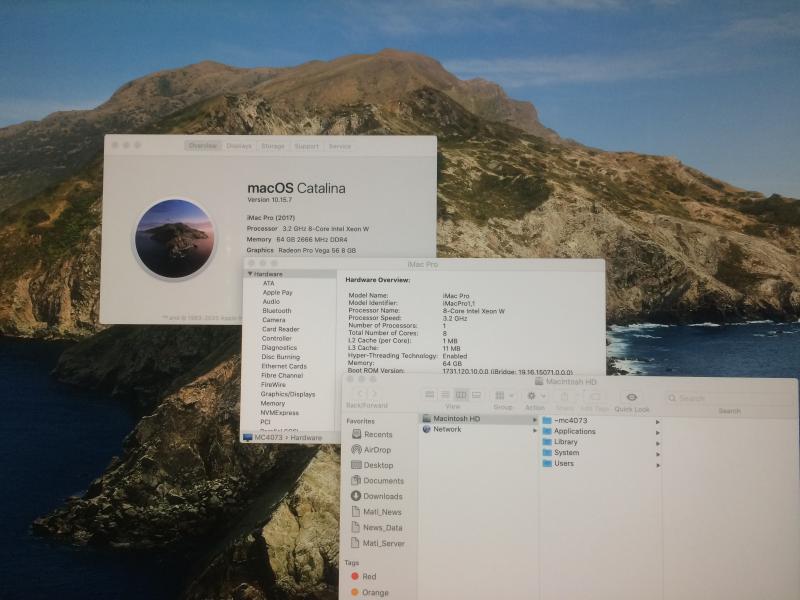Open the Applications folder
Screen dimensions: 800x600
(569, 431)
